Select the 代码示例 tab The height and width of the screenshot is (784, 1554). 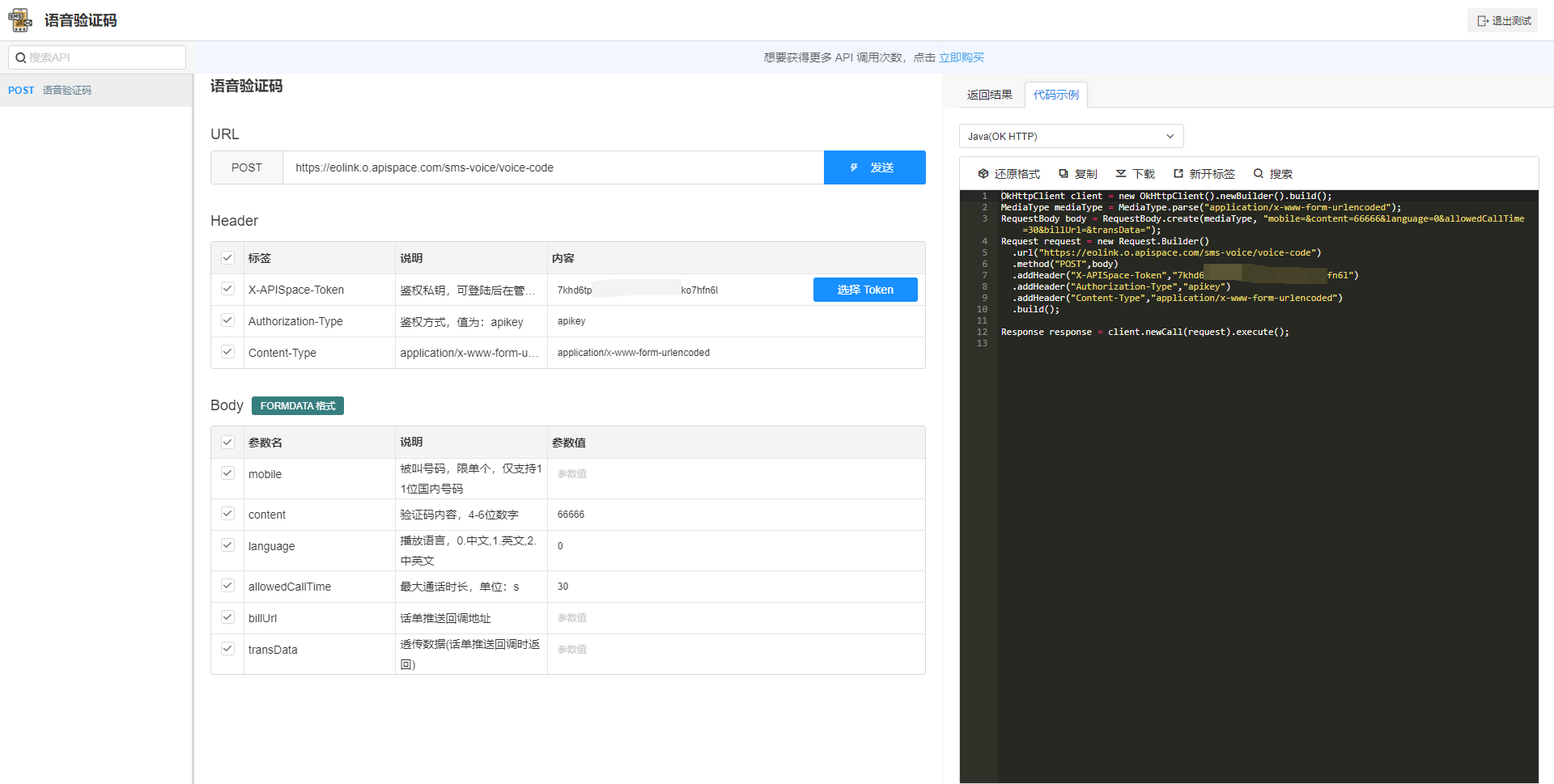coord(1055,95)
